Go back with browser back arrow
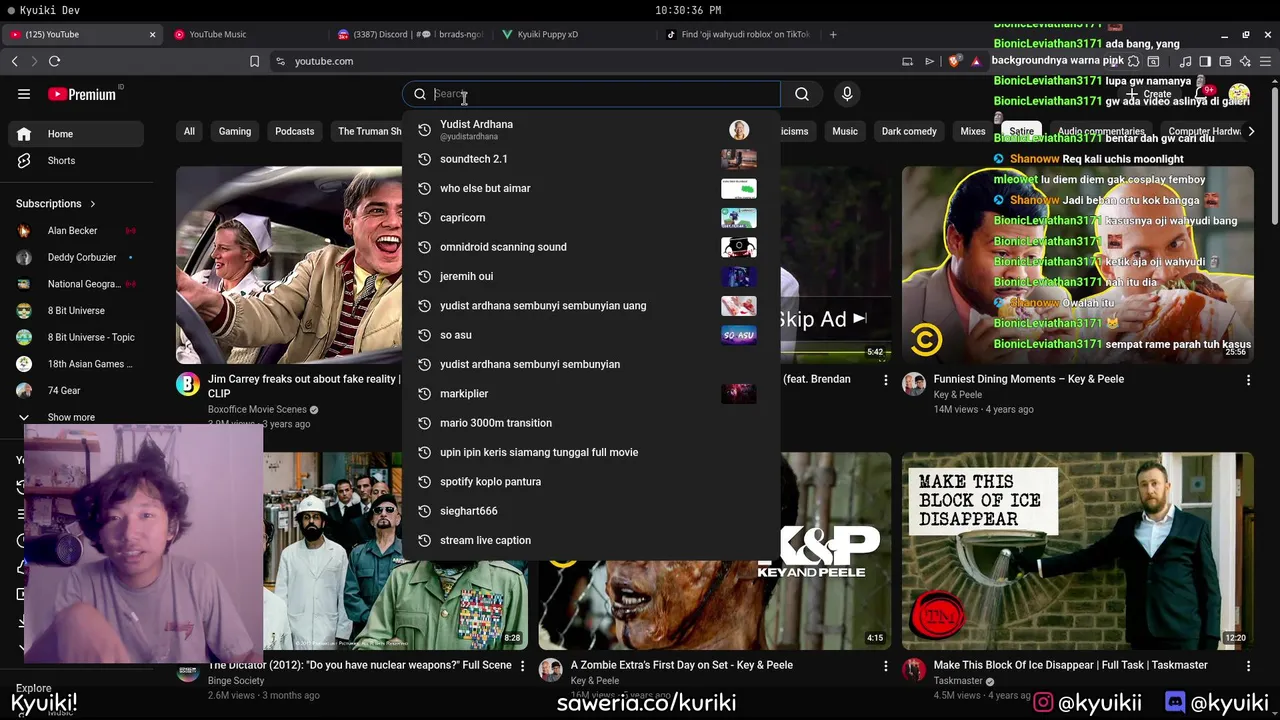Screen dimensions: 1280x720 14,61
